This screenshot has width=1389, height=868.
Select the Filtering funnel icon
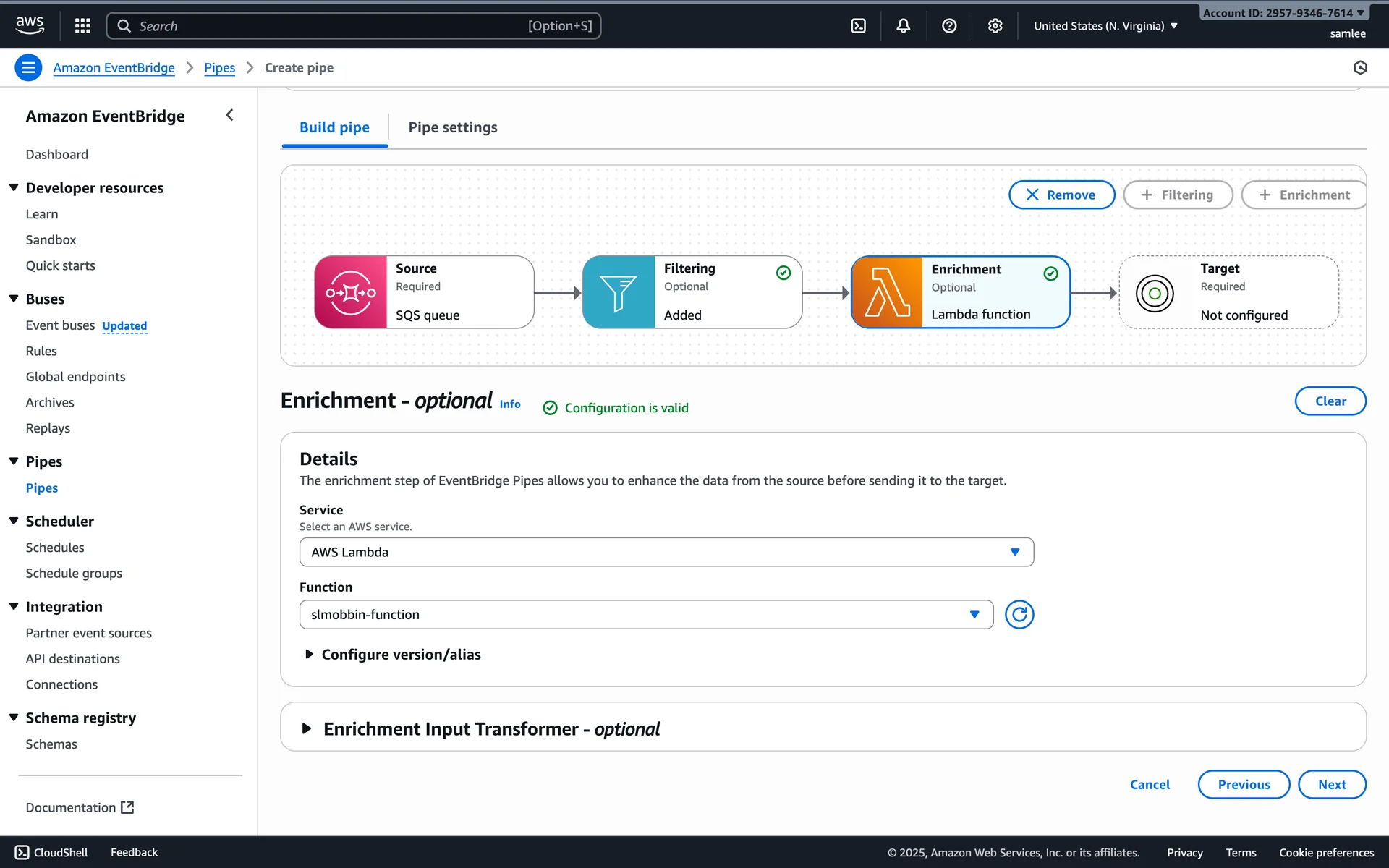619,292
